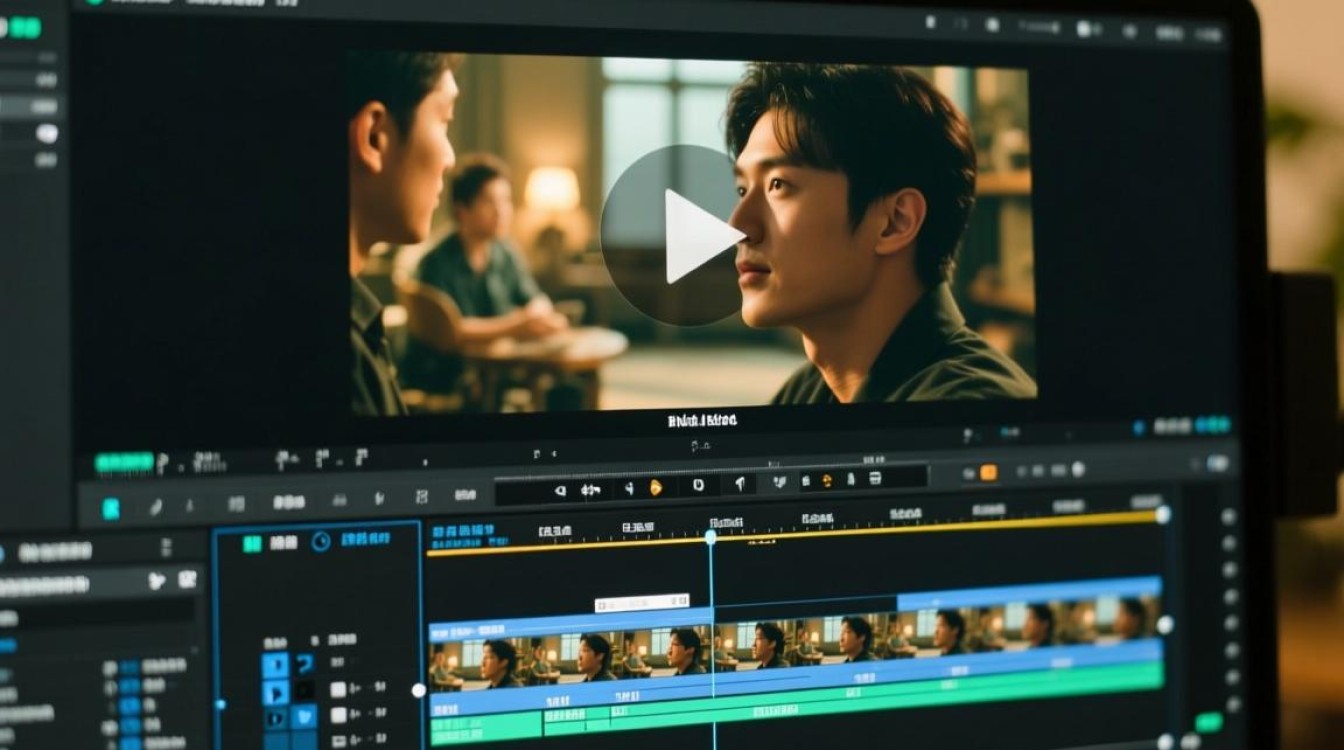Click the green button in the top-left corner
Screen dimensions: 1344x750
pos(26,28)
